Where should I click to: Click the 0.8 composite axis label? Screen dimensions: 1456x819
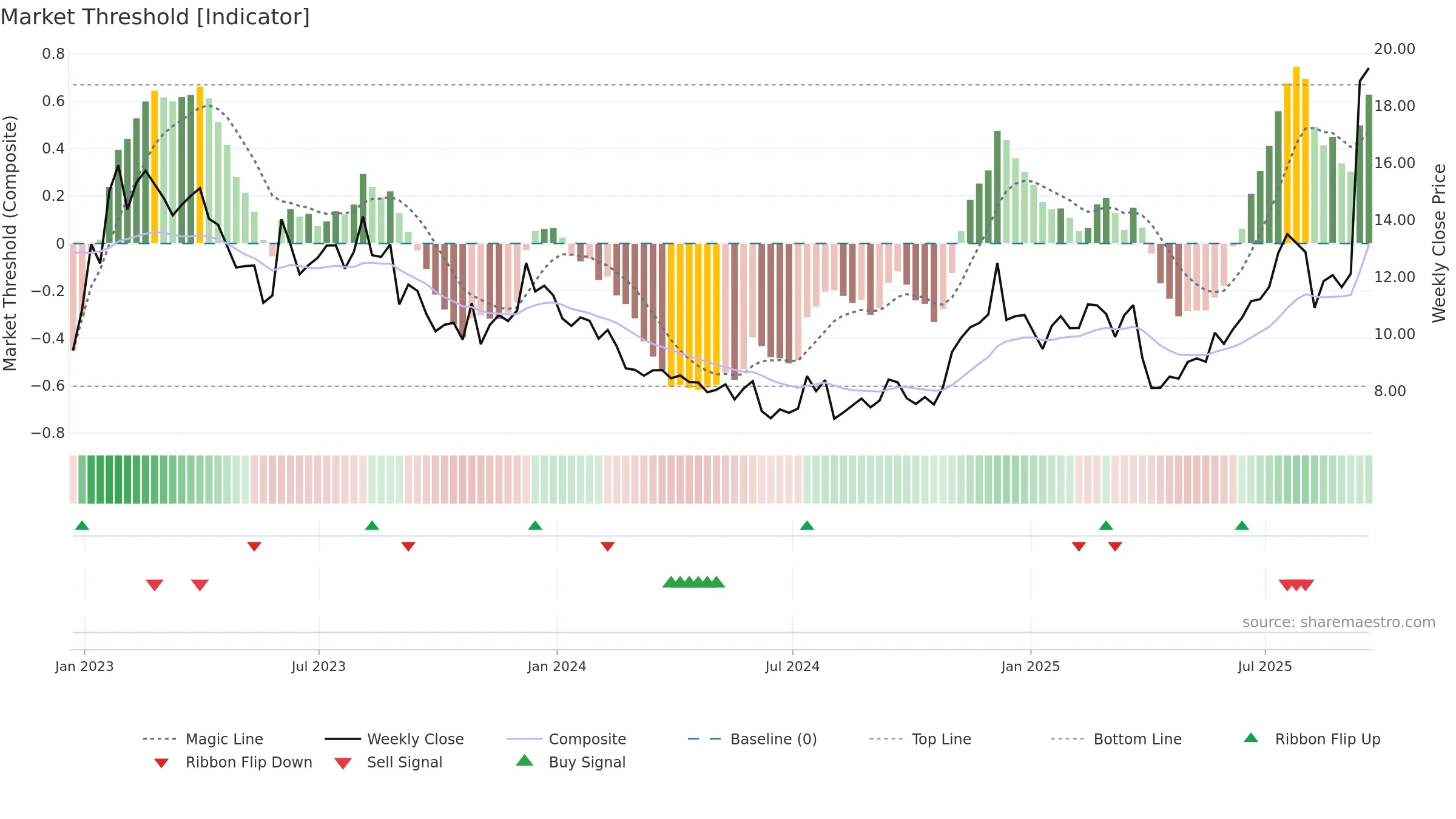[53, 54]
